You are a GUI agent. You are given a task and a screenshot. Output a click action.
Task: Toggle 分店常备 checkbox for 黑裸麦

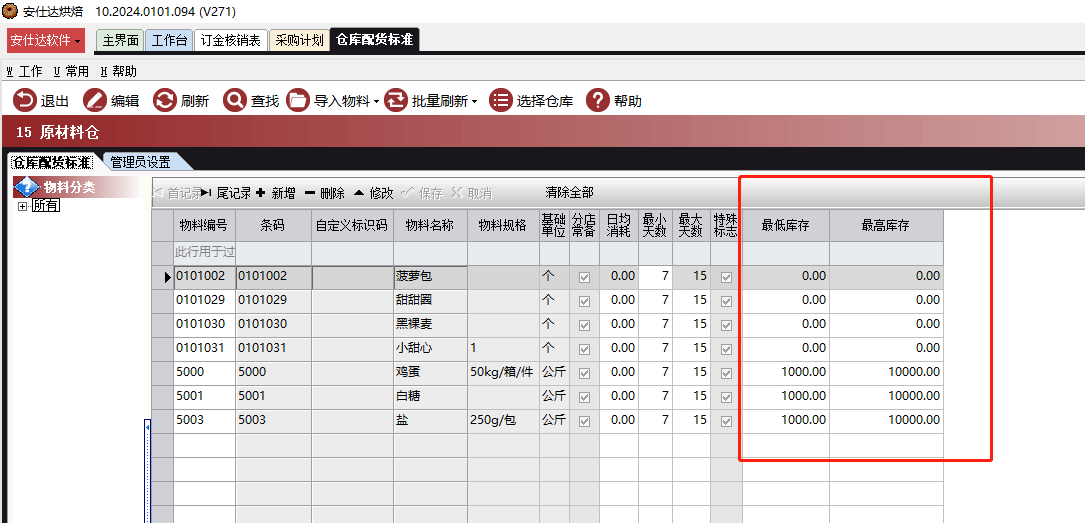tap(585, 325)
